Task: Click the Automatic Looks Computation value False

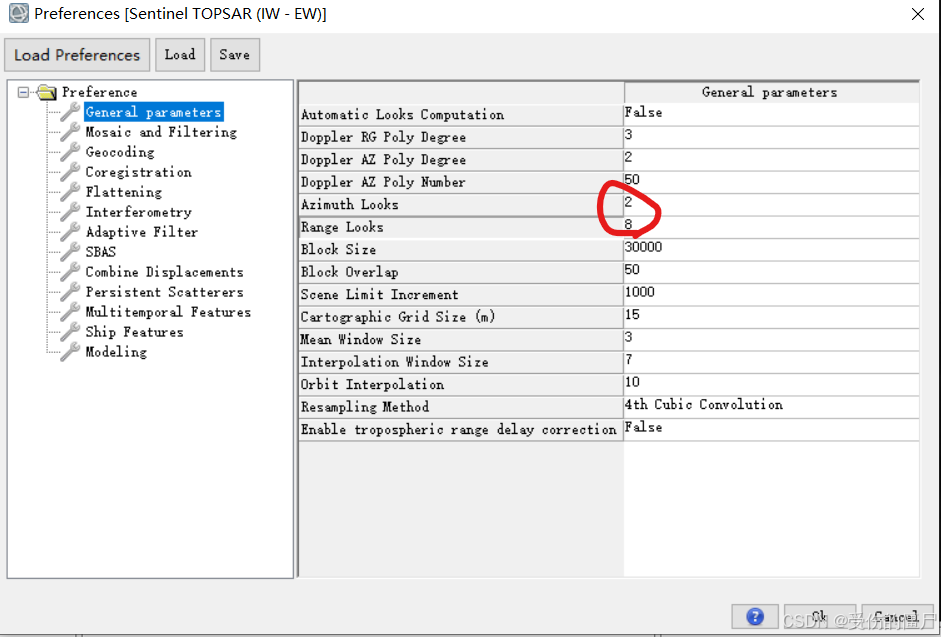Action: tap(771, 113)
